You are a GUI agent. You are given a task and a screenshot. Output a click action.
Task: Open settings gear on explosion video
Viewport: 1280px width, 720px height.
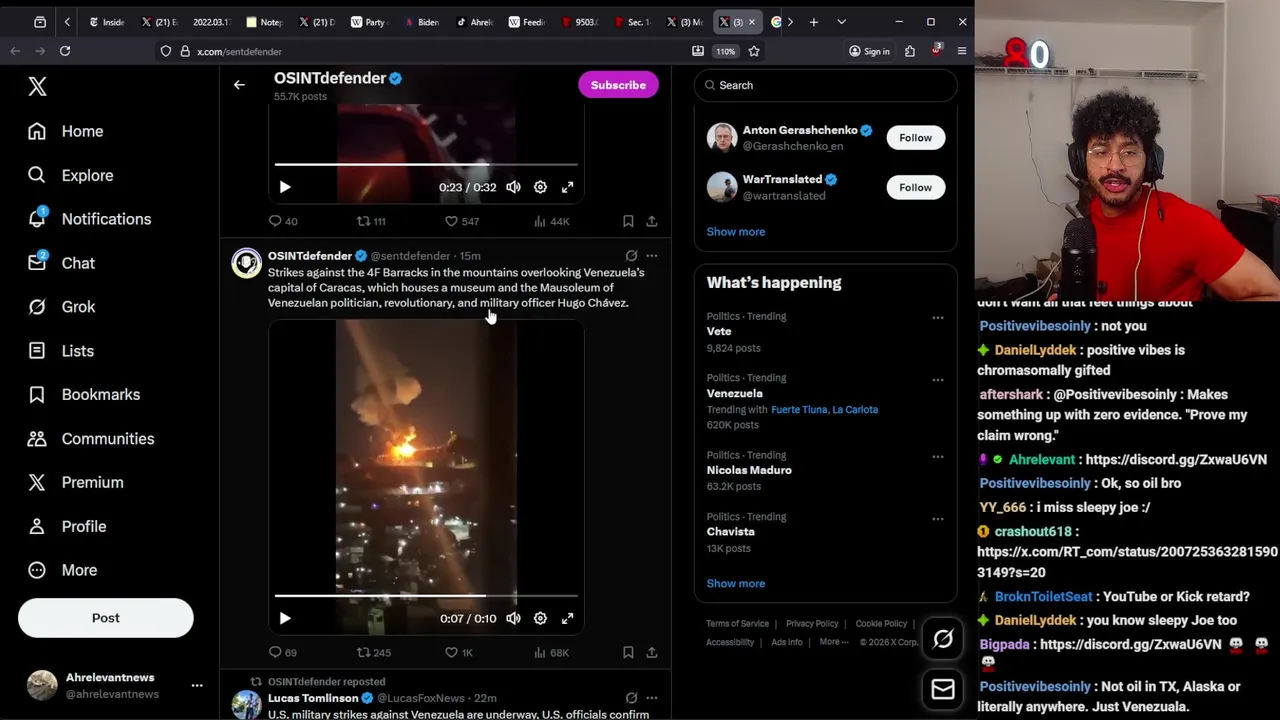540,618
